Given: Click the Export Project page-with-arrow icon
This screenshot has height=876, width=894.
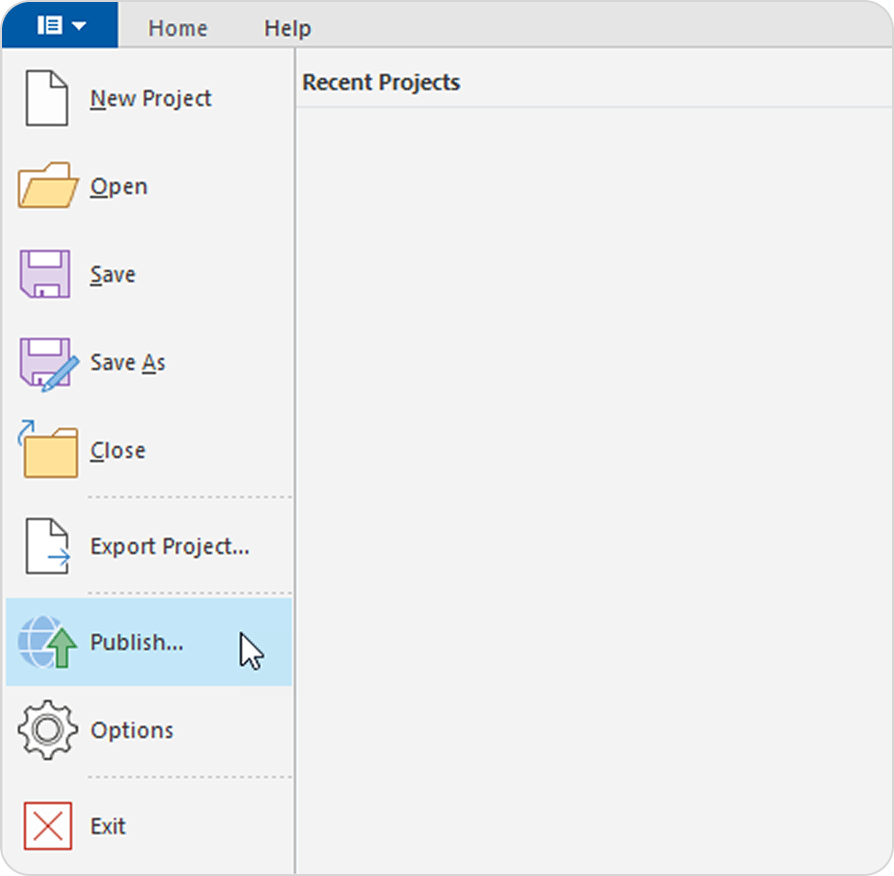Looking at the screenshot, I should click(47, 546).
